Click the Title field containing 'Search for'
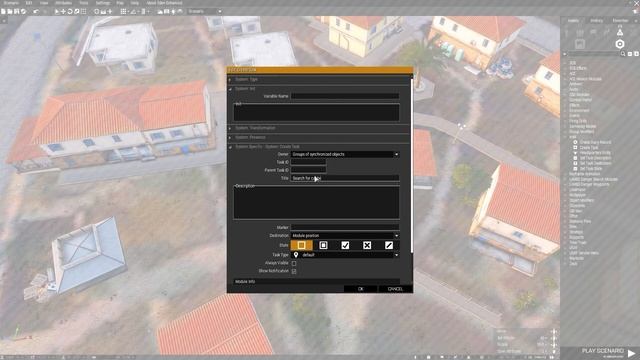This screenshot has width=640, height=360. [x=345, y=178]
